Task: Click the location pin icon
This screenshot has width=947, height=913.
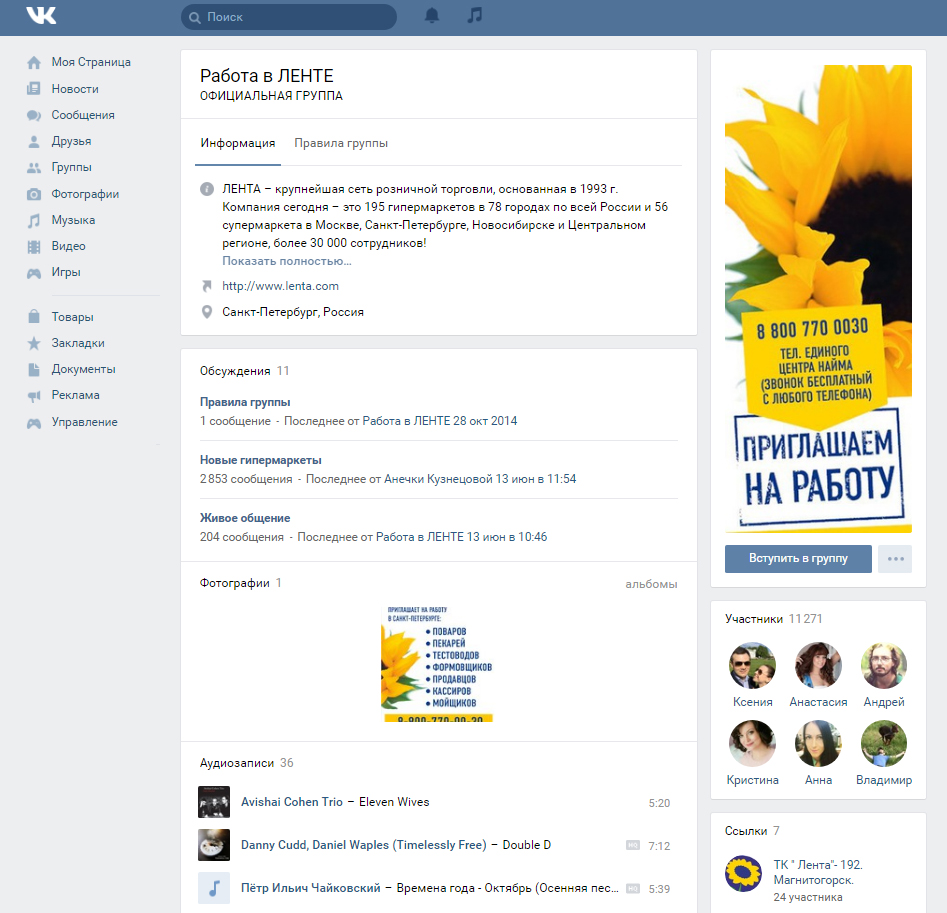Action: (x=207, y=312)
